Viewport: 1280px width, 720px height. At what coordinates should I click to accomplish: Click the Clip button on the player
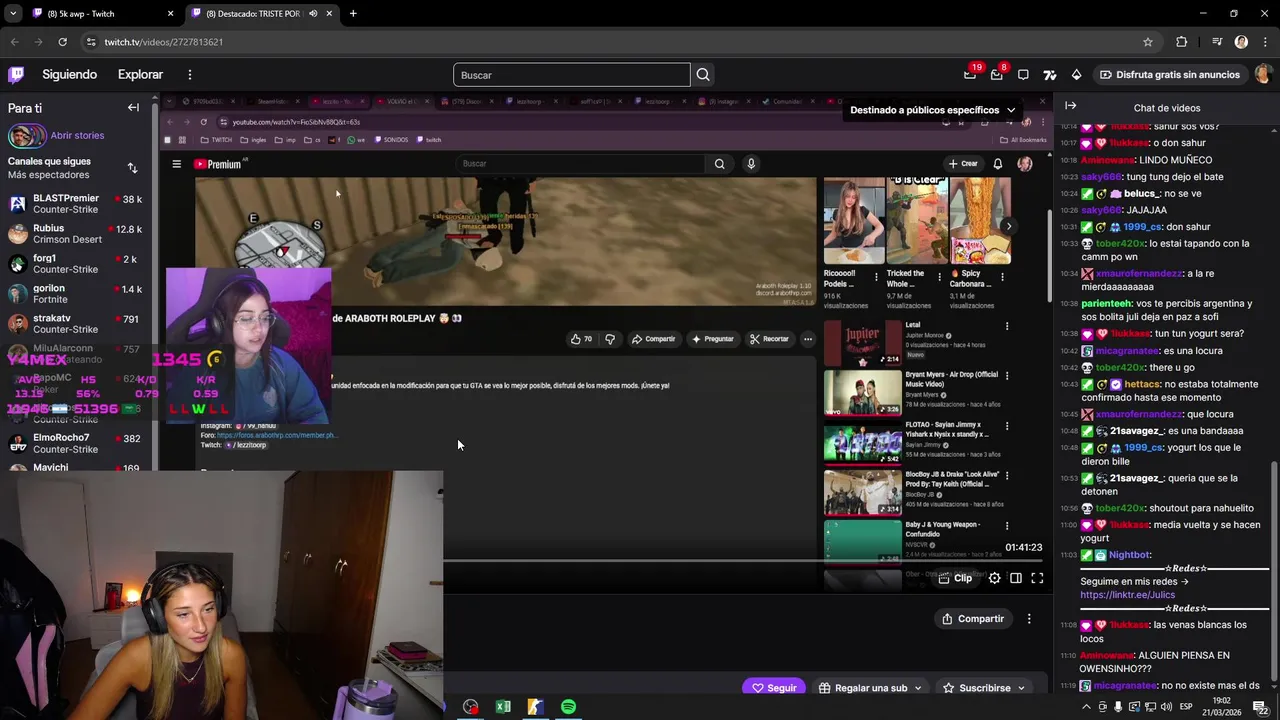955,578
